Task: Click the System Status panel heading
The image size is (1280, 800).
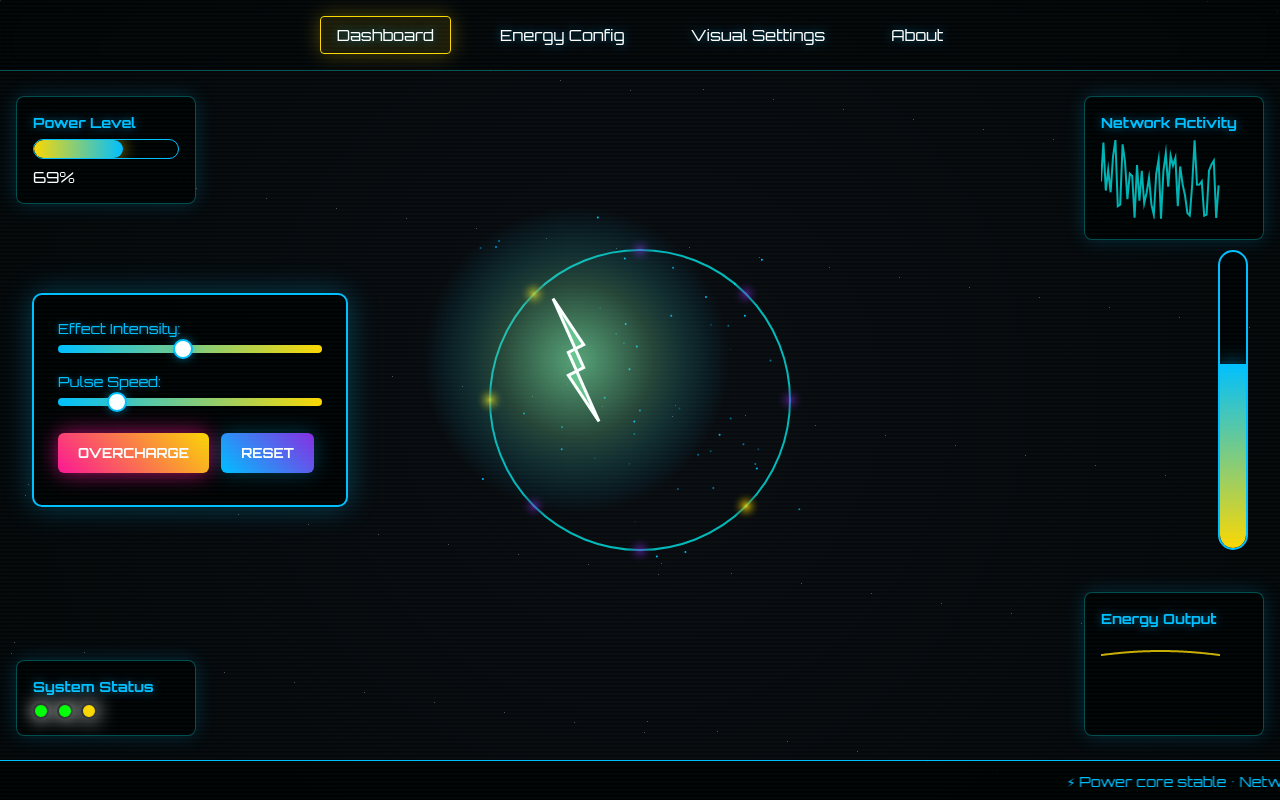Action: (x=93, y=687)
